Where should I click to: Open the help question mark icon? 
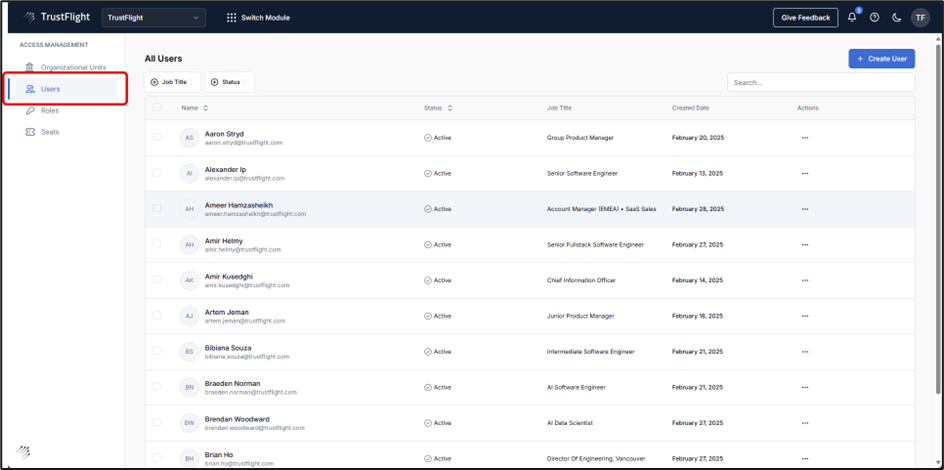click(874, 17)
